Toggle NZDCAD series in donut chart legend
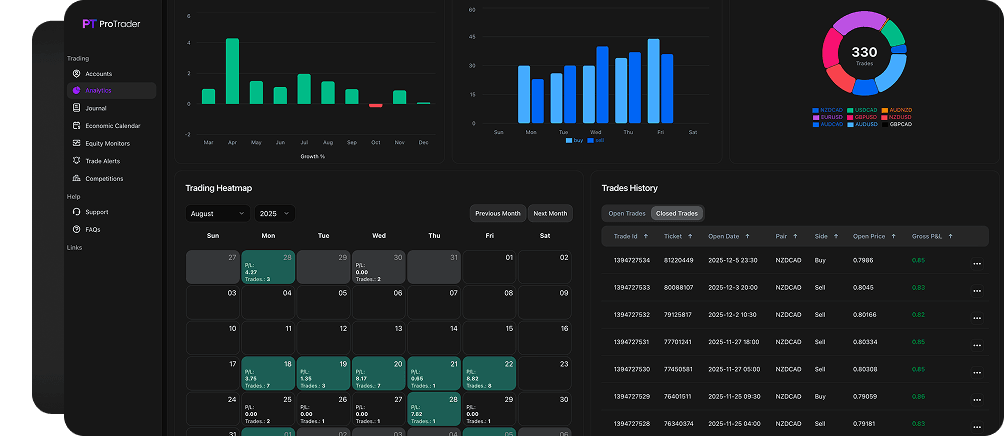Screen dimensions: 1004x436 (830, 109)
